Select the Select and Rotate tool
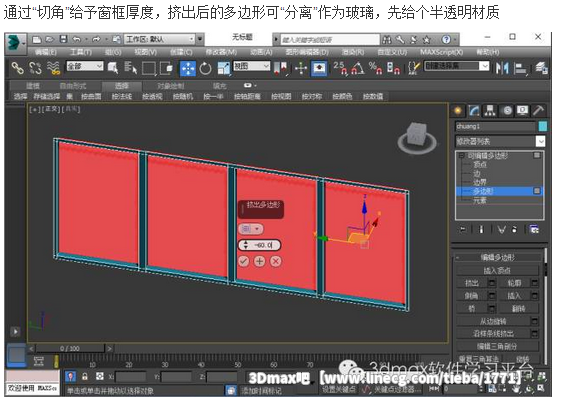The height and width of the screenshot is (397, 561). pyautogui.click(x=205, y=68)
